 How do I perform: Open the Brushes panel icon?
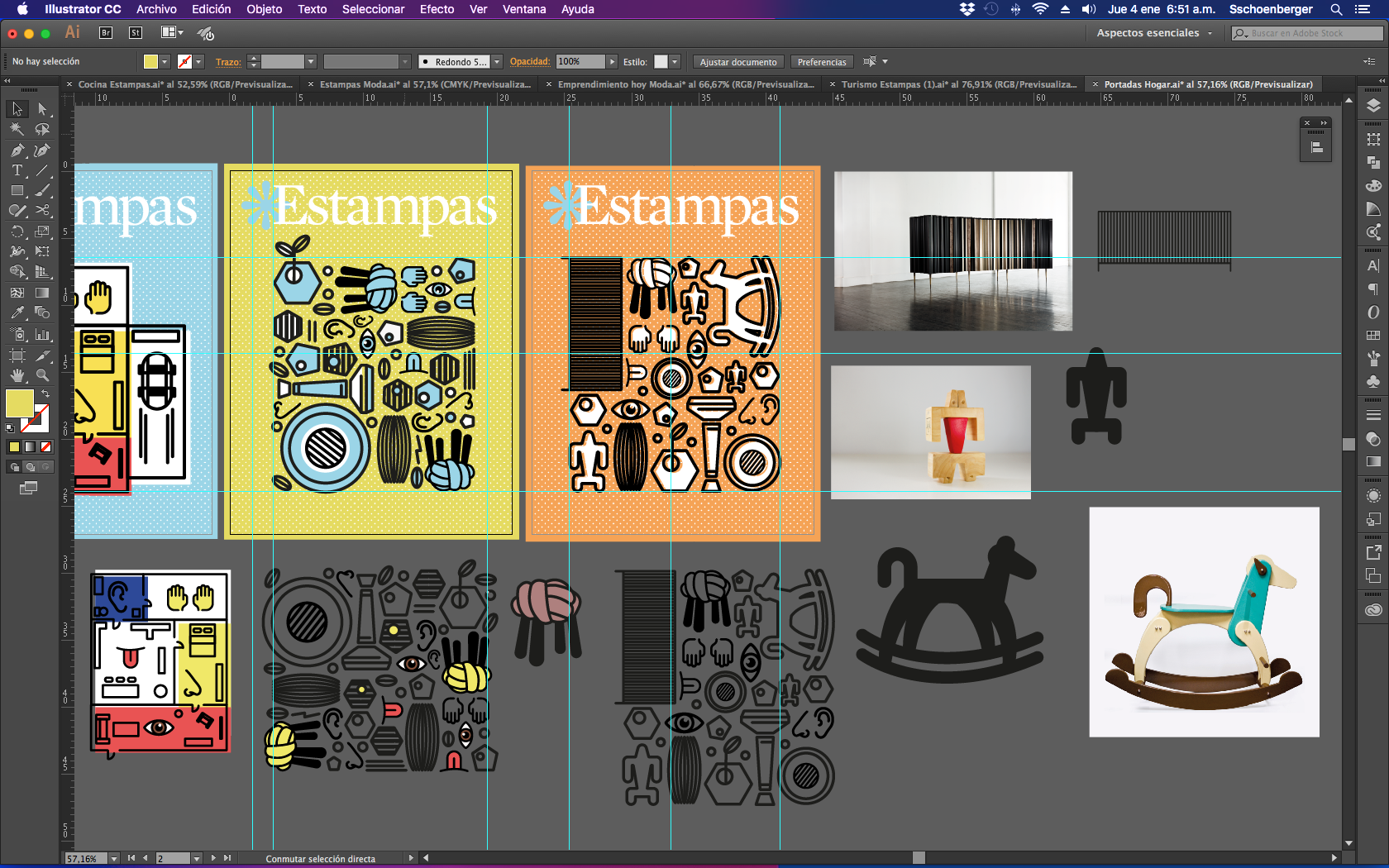tap(1373, 358)
